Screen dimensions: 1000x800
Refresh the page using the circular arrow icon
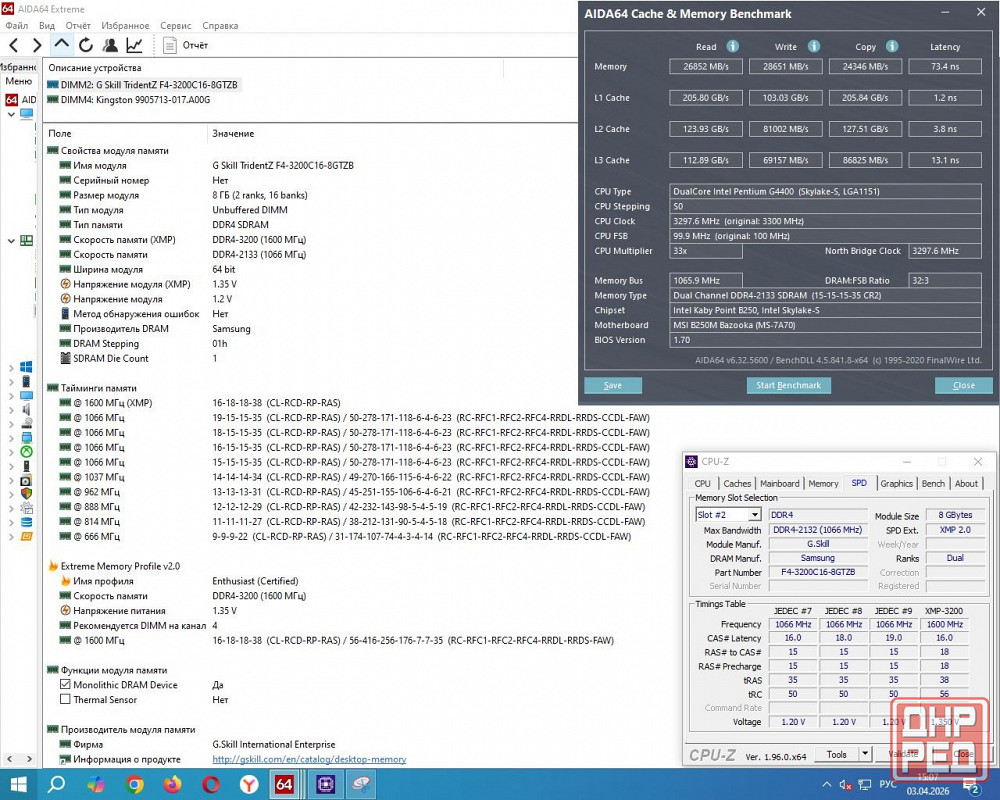point(86,45)
